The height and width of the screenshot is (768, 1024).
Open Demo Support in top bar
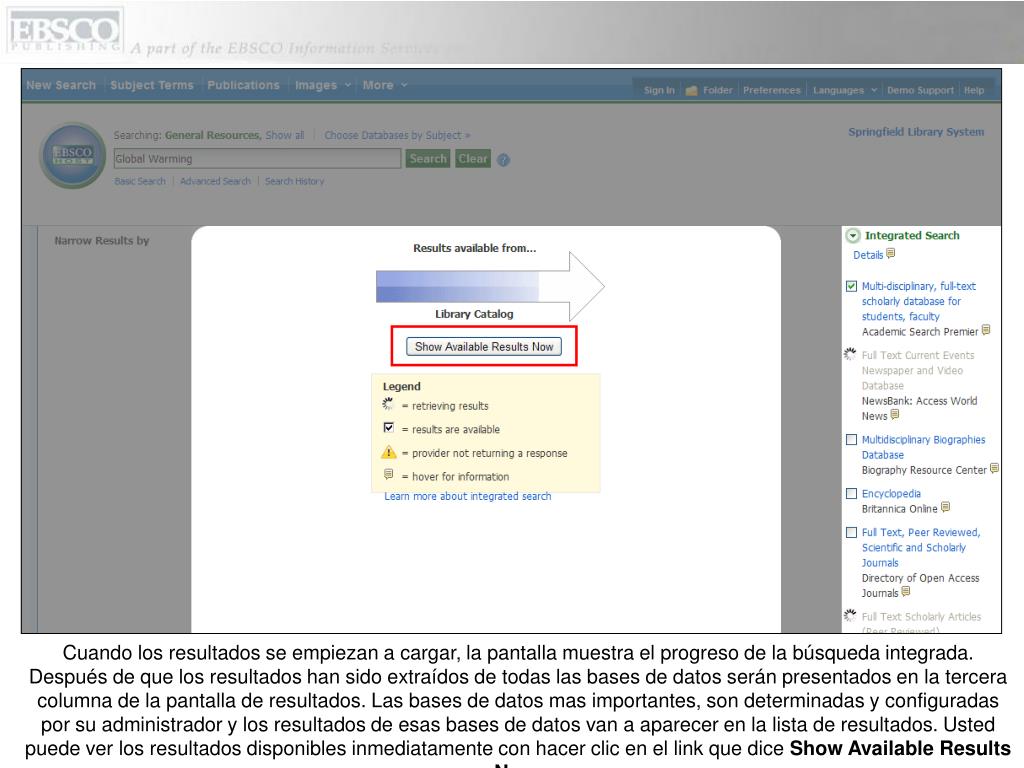[920, 90]
